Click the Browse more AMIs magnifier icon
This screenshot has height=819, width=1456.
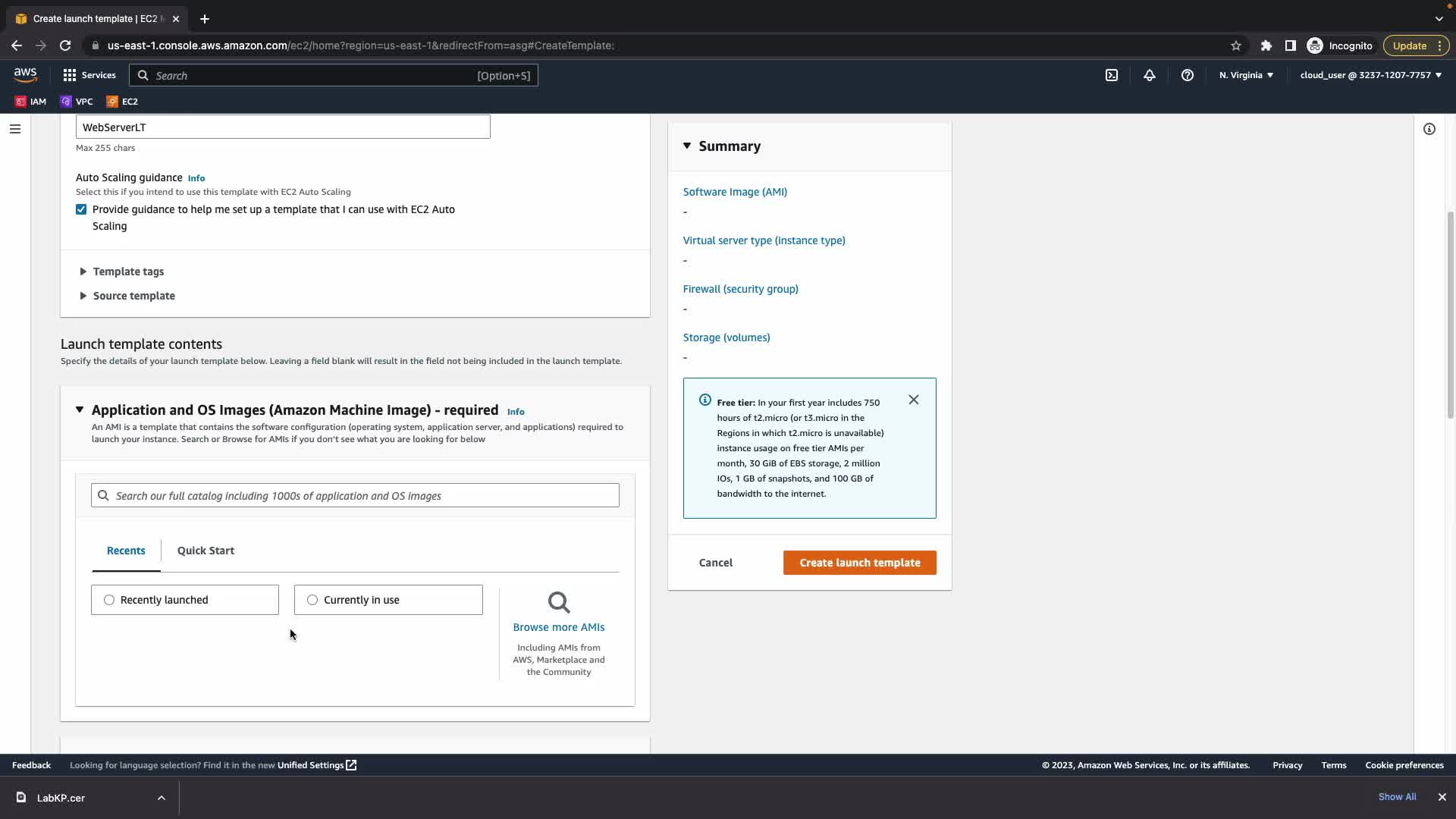pyautogui.click(x=559, y=603)
